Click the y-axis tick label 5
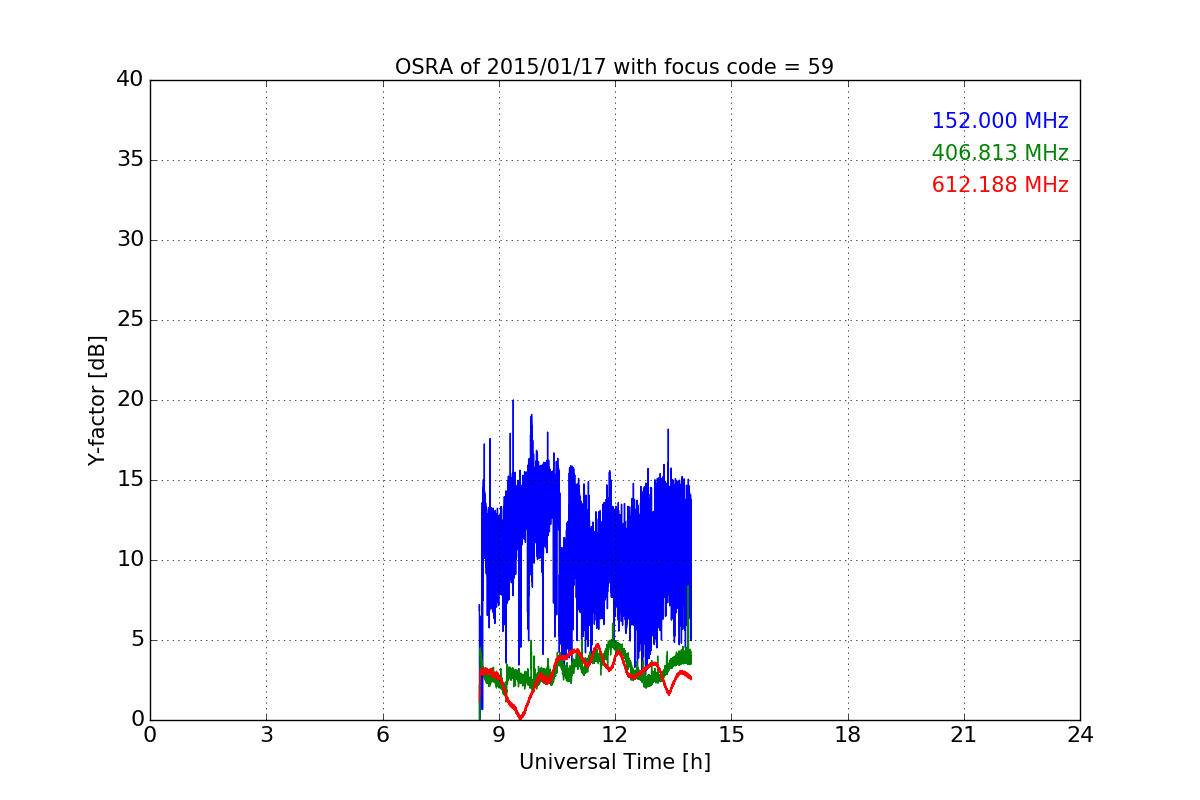The height and width of the screenshot is (800, 1200). coord(137,640)
